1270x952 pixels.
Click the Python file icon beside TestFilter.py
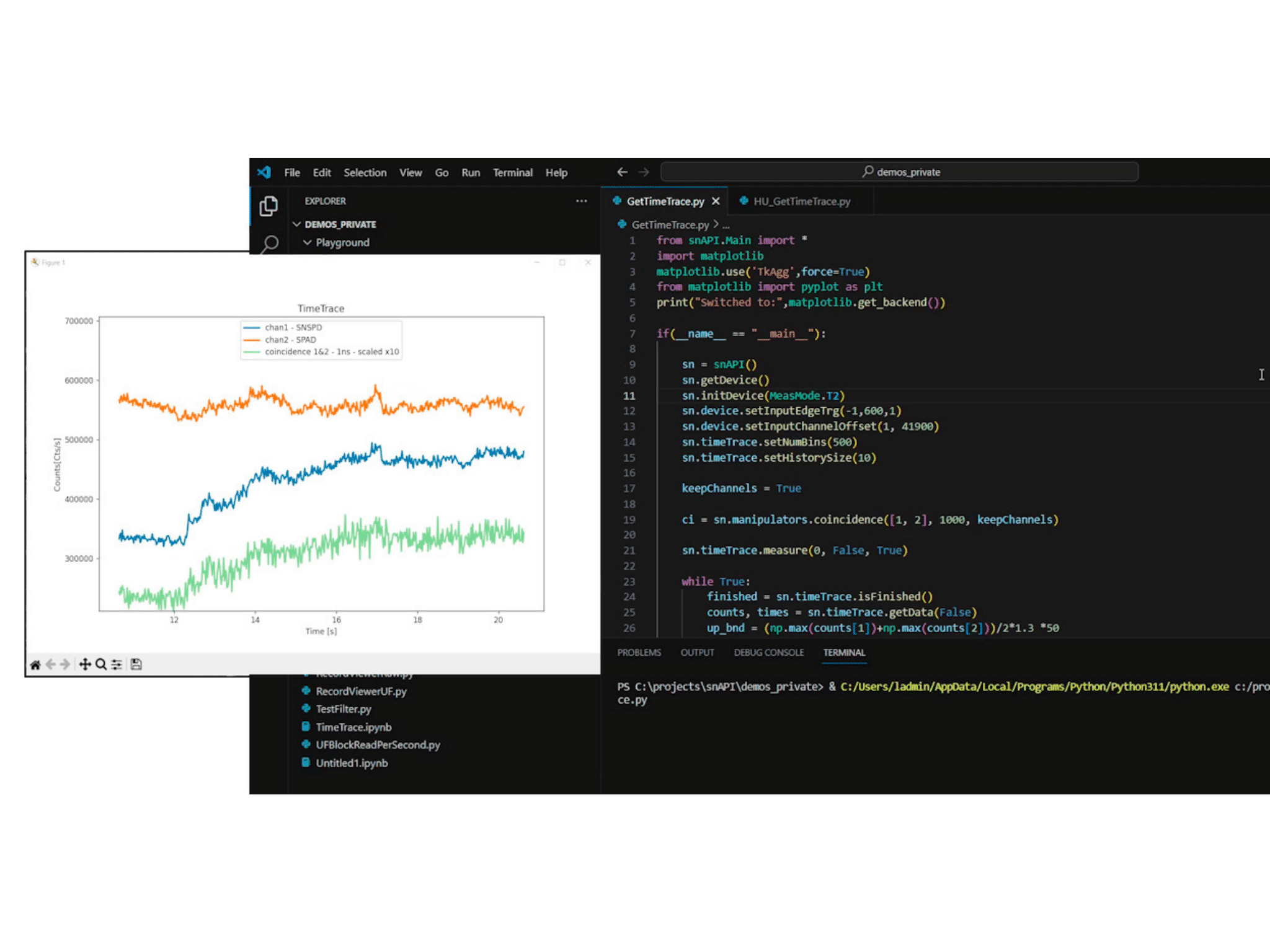click(x=306, y=709)
